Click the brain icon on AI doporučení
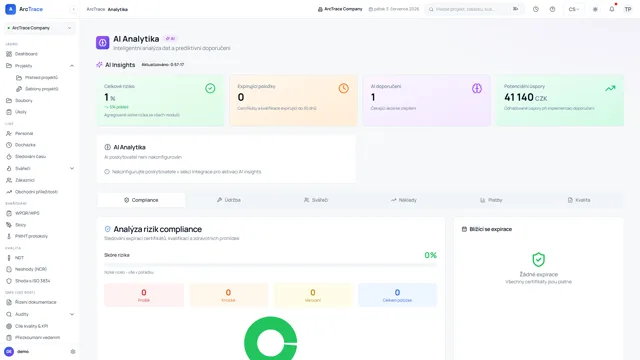This screenshot has width=640, height=360. point(477,88)
